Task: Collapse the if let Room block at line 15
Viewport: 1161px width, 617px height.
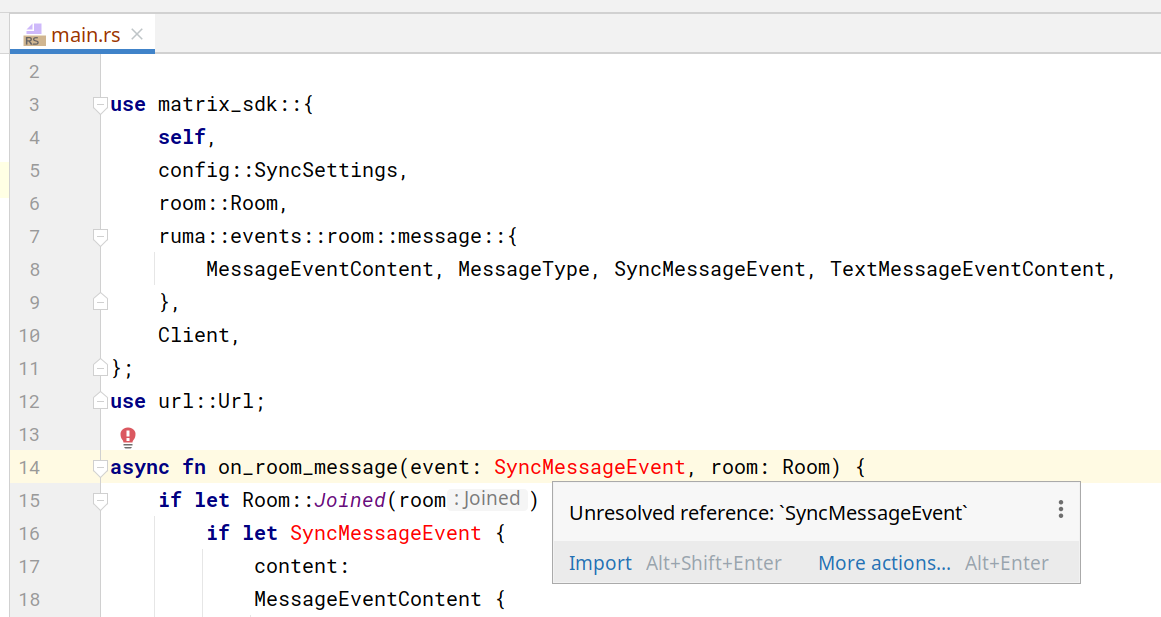Action: [99, 500]
